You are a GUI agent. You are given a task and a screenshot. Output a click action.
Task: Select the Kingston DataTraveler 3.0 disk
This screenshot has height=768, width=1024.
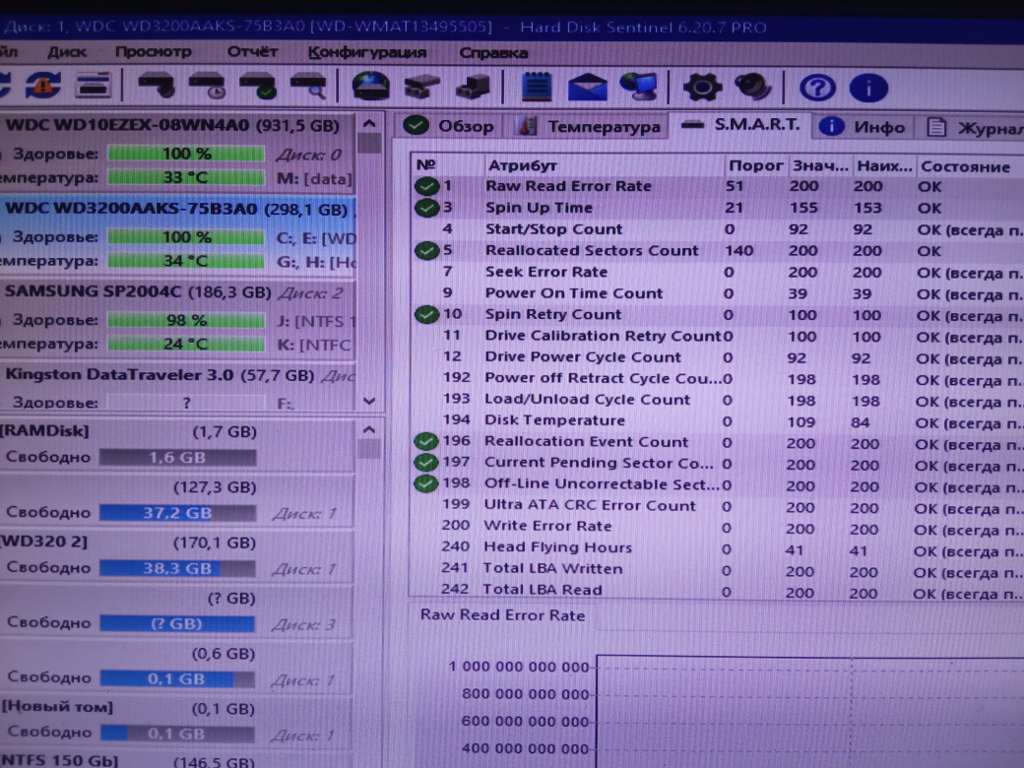coord(178,388)
